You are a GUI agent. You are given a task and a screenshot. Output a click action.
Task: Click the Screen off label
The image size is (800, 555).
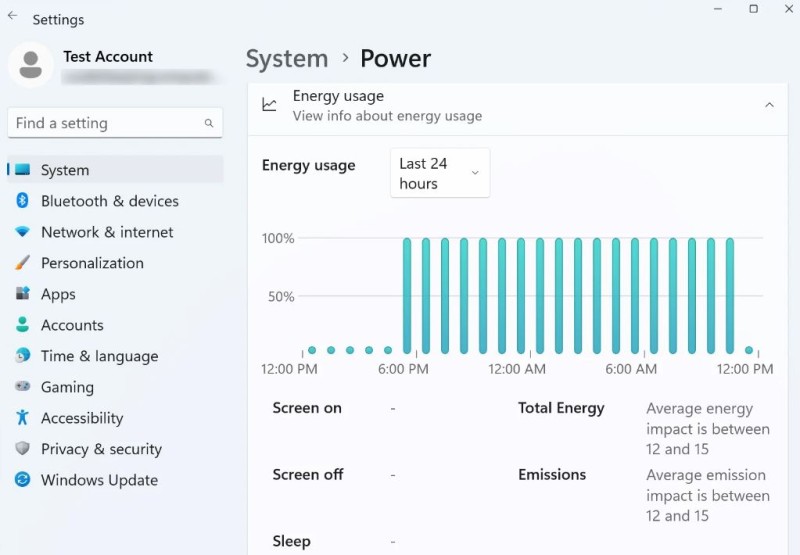(x=308, y=474)
